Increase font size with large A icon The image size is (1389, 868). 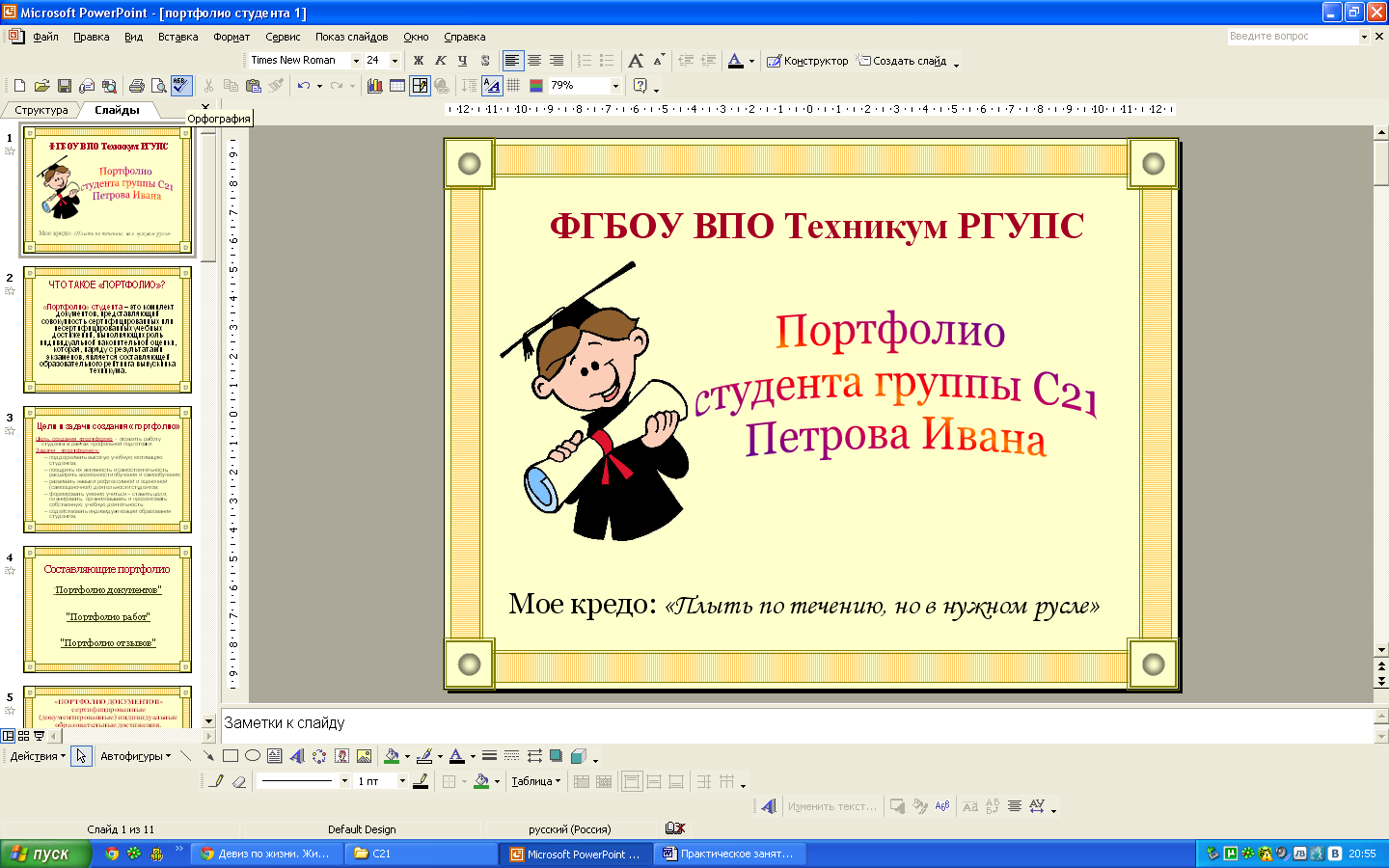[635, 61]
